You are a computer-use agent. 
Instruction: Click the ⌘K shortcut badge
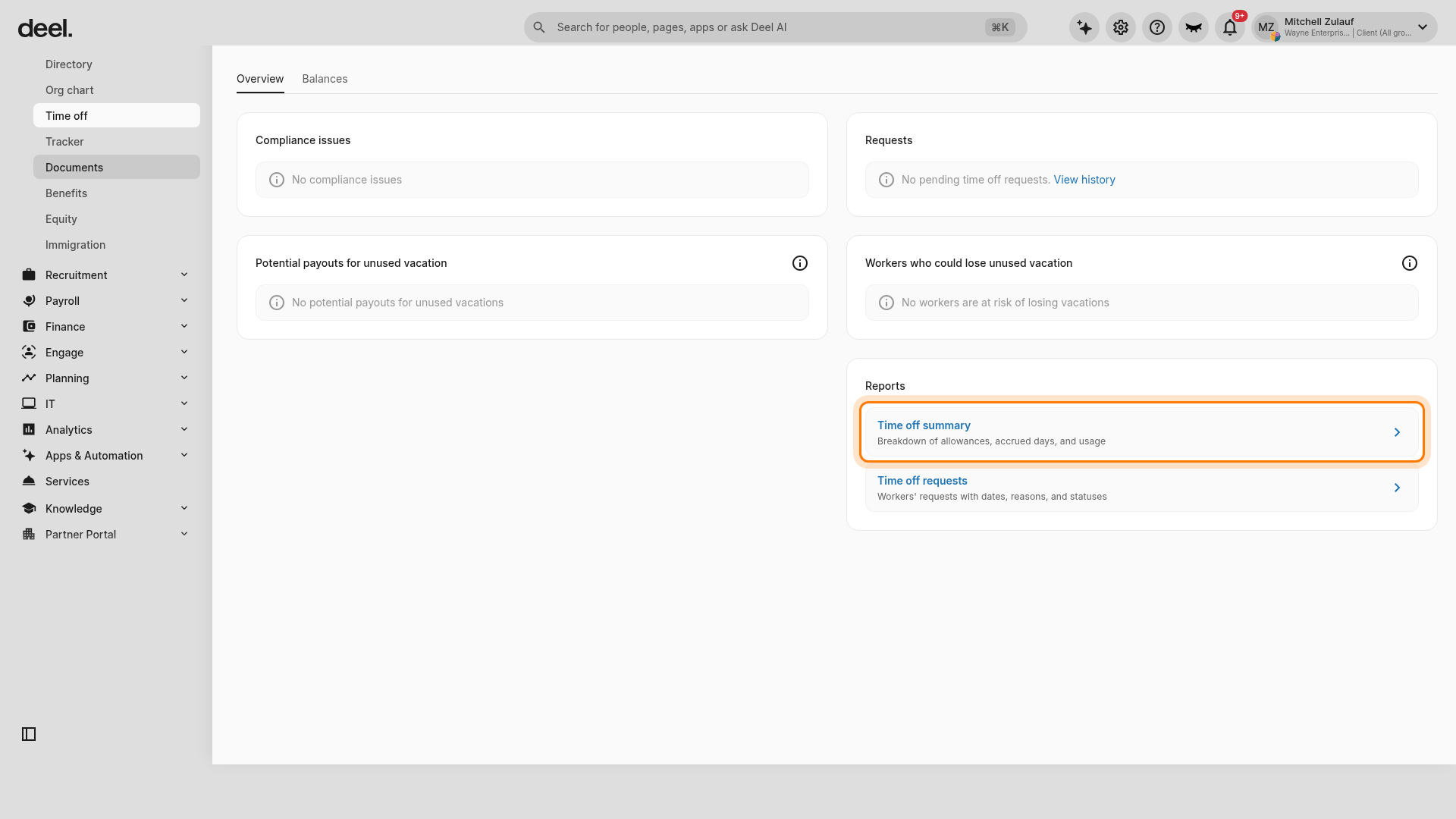[1000, 27]
